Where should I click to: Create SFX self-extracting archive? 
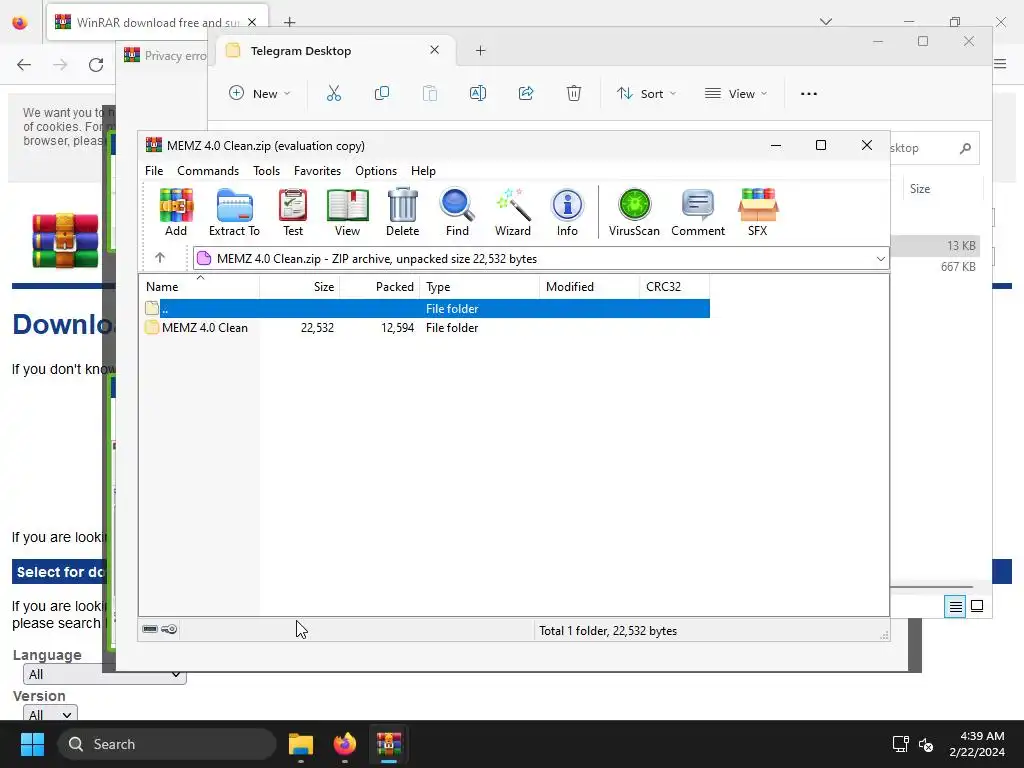758,212
